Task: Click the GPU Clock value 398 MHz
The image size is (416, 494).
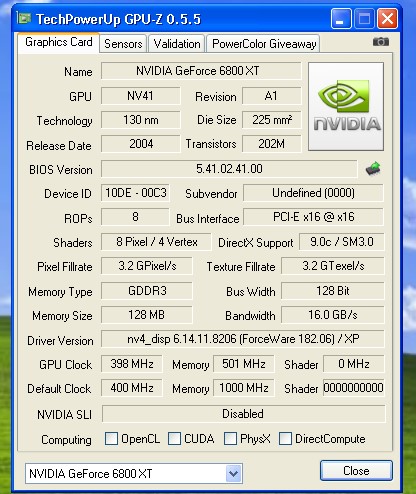Action: (132, 364)
